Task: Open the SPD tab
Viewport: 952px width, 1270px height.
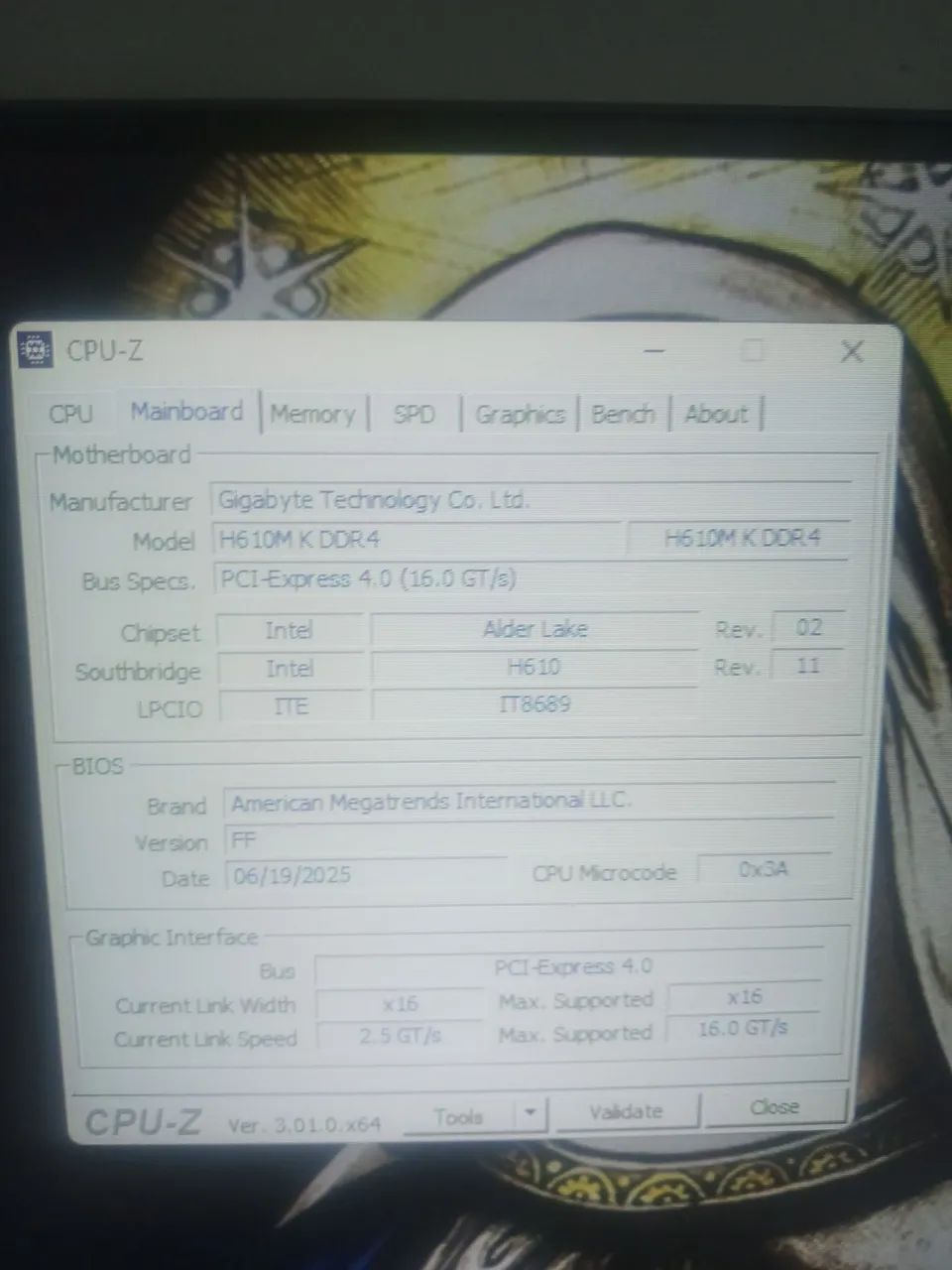Action: [414, 414]
